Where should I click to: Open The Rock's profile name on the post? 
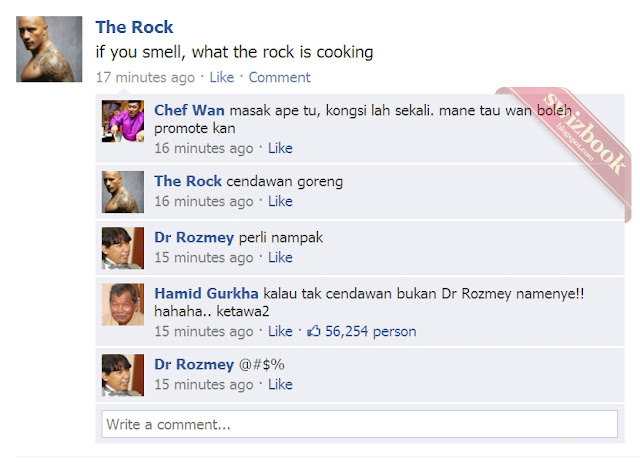tap(134, 27)
